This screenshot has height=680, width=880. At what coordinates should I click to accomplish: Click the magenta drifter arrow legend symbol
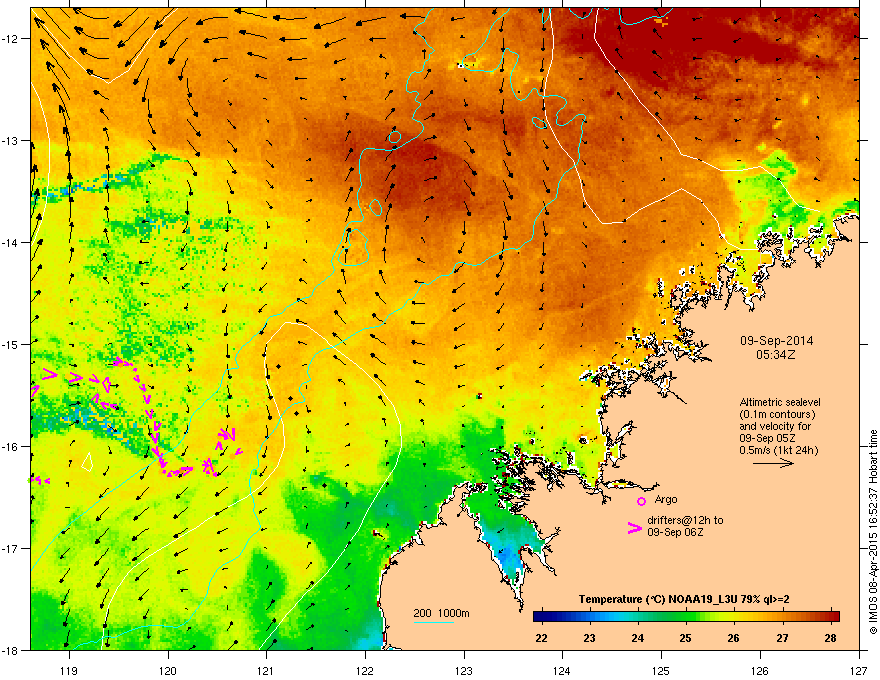point(635,527)
